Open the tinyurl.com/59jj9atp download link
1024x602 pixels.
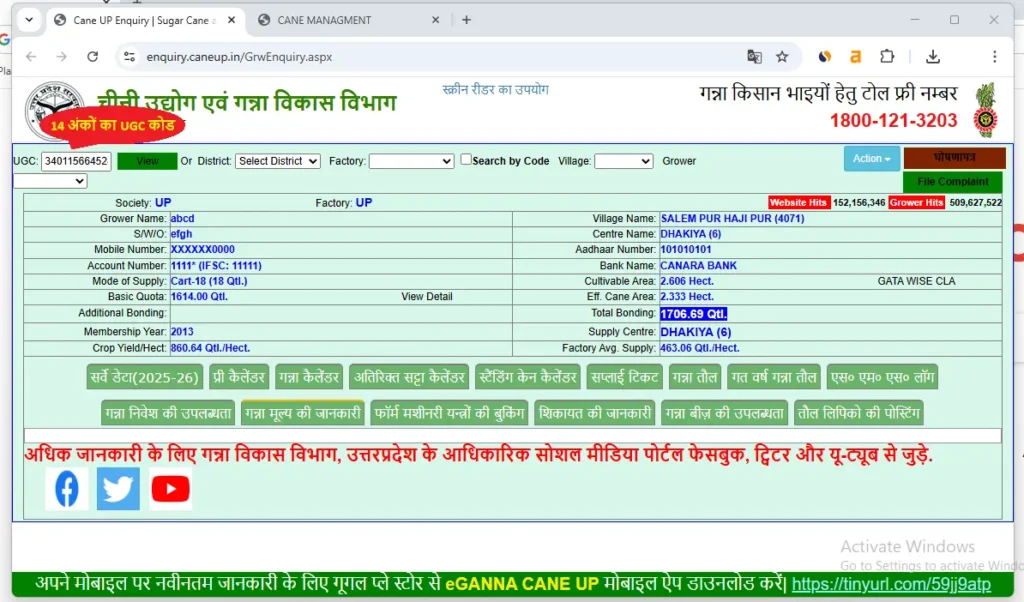[x=889, y=584]
